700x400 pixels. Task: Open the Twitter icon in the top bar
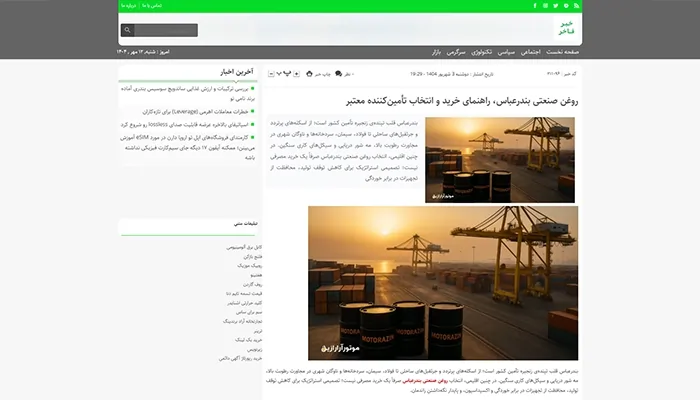click(x=556, y=6)
